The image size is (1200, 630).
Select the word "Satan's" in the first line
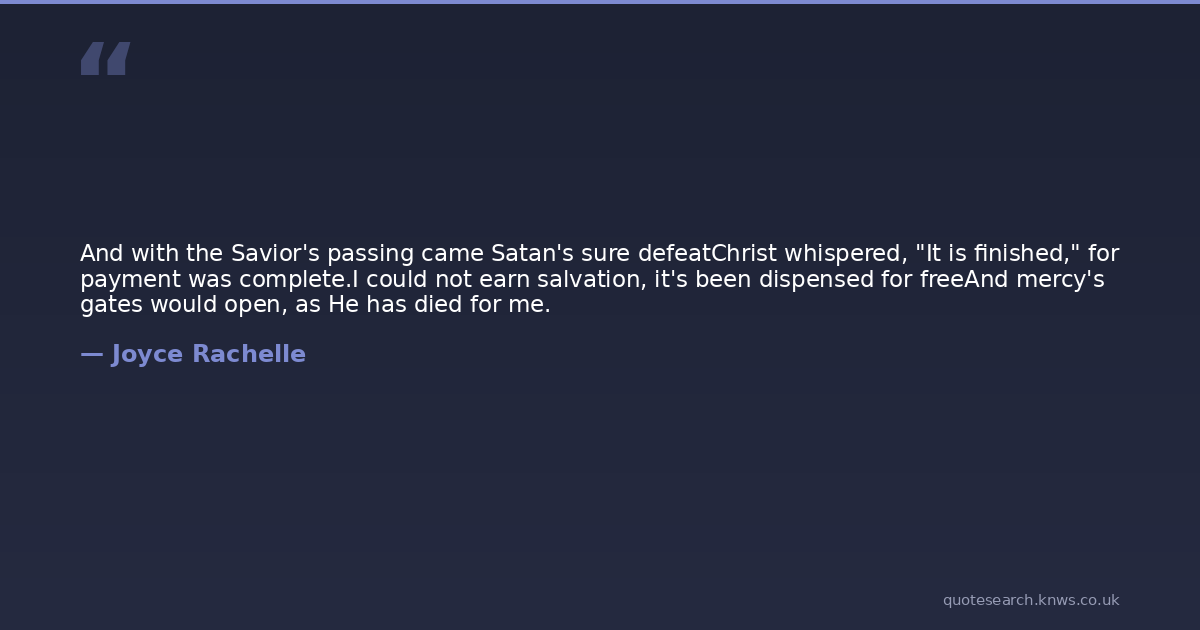click(532, 254)
